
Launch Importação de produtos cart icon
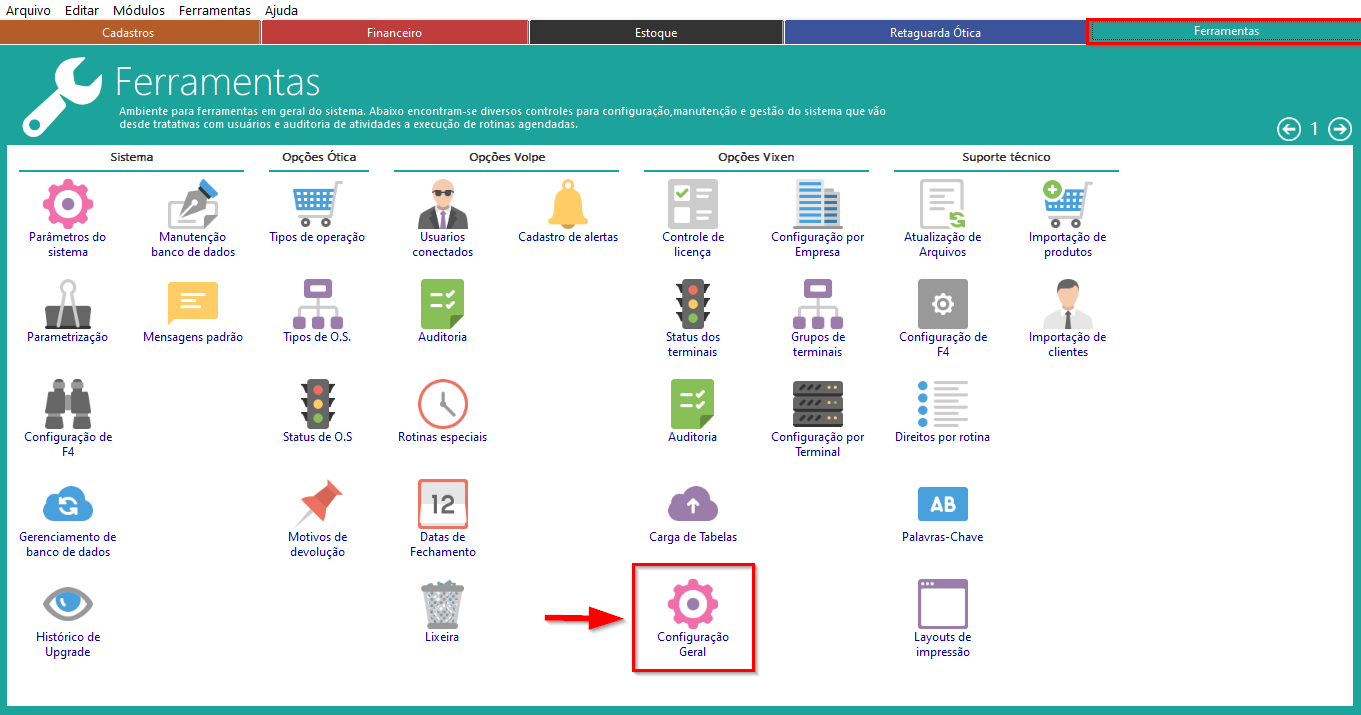click(x=1067, y=204)
